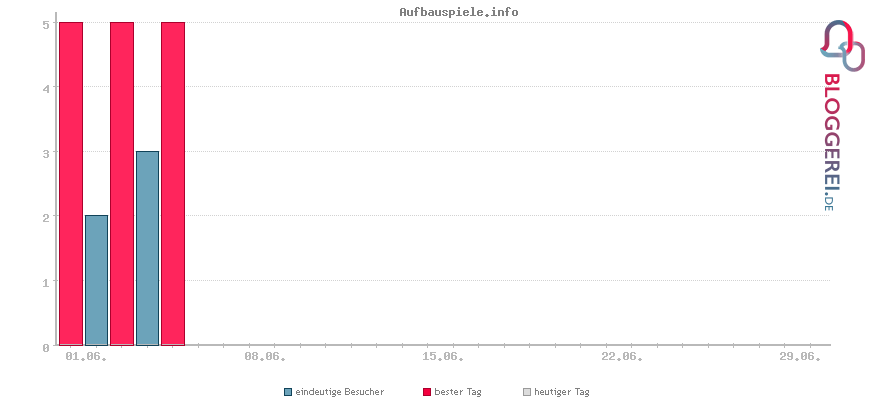Click the Bloggerei.de logo icon
This screenshot has height=400, width=870.
point(842,45)
